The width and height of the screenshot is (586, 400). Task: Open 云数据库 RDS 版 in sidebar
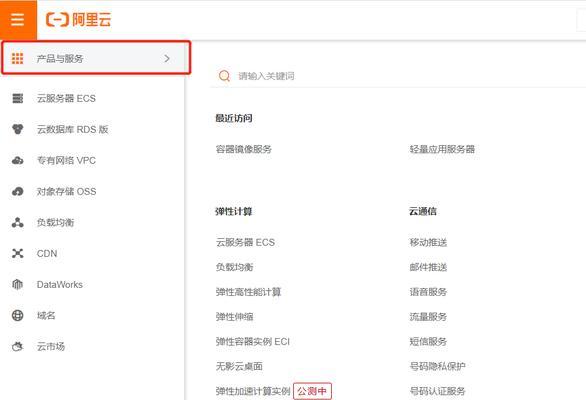(73, 129)
